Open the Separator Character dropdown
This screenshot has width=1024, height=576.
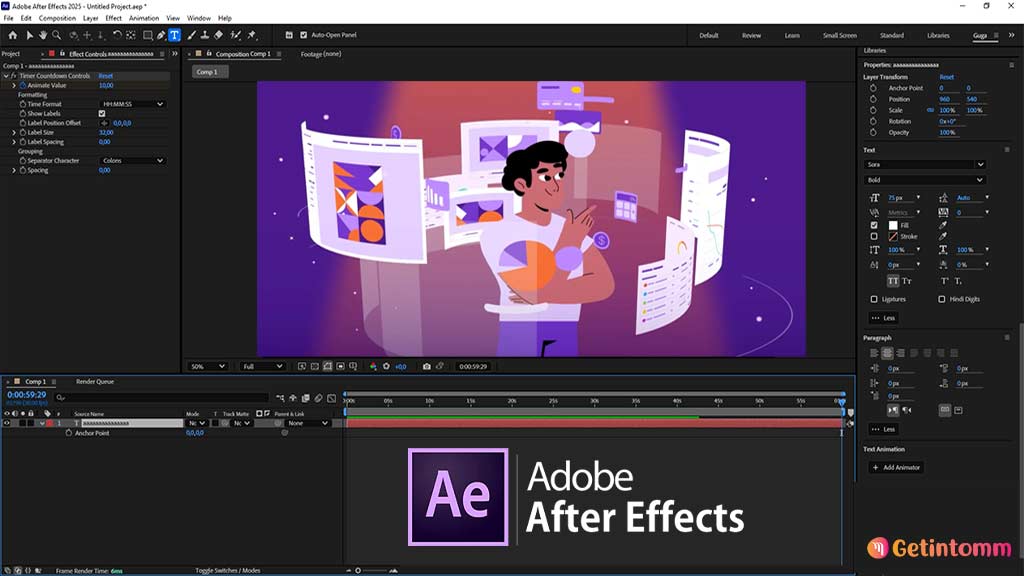pyautogui.click(x=133, y=161)
